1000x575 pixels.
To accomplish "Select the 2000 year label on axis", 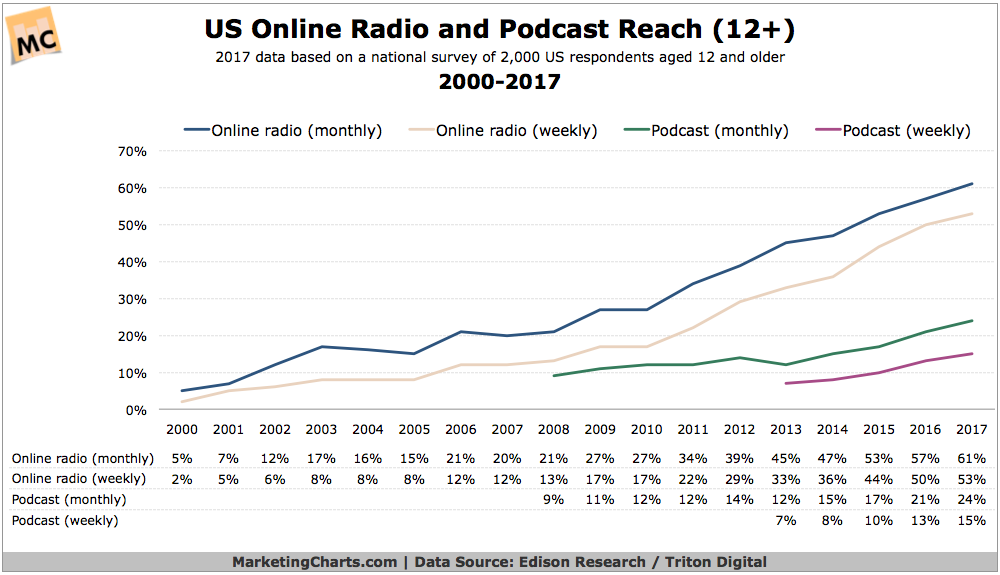I will coord(182,430).
